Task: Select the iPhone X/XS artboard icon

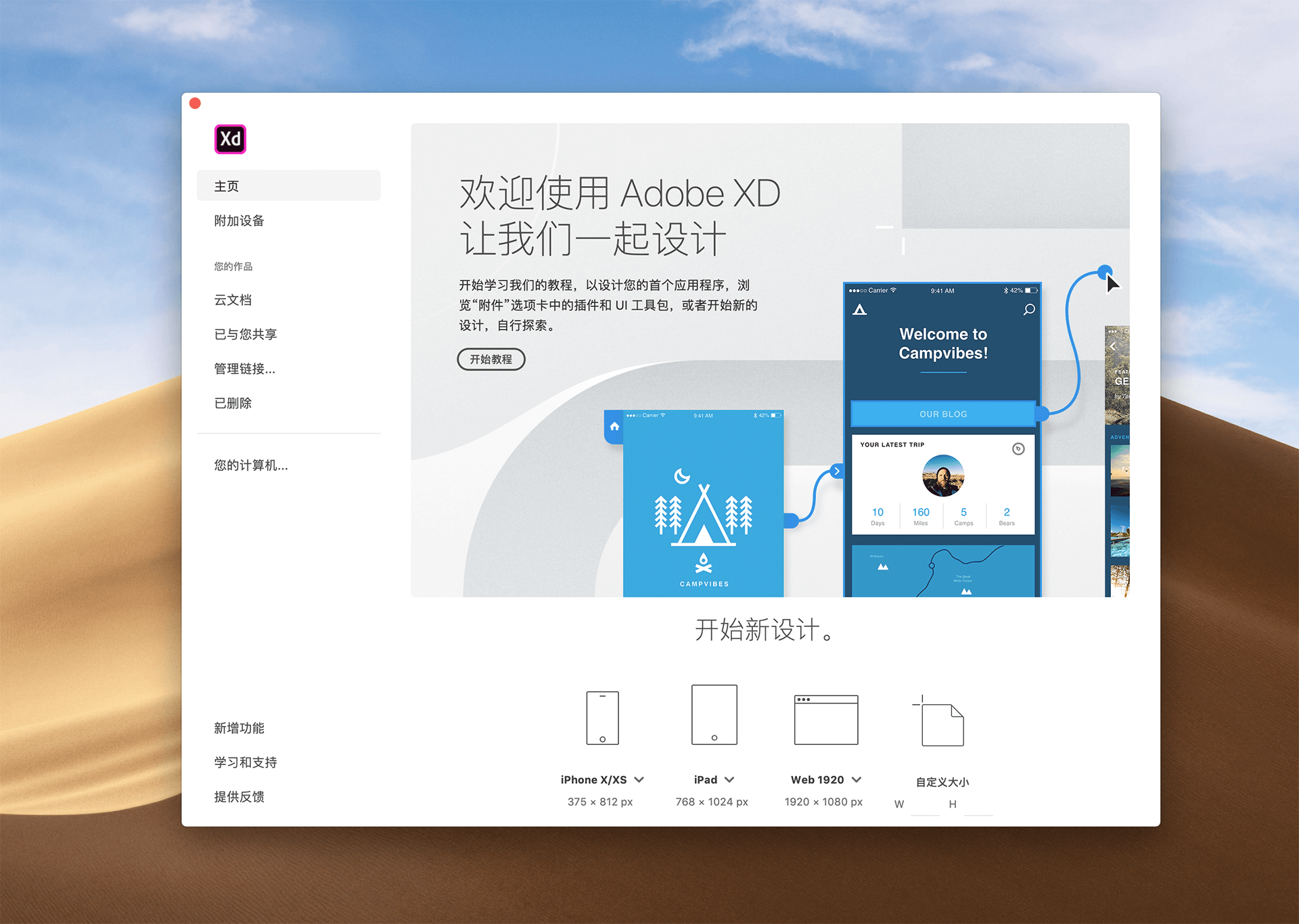Action: click(602, 718)
